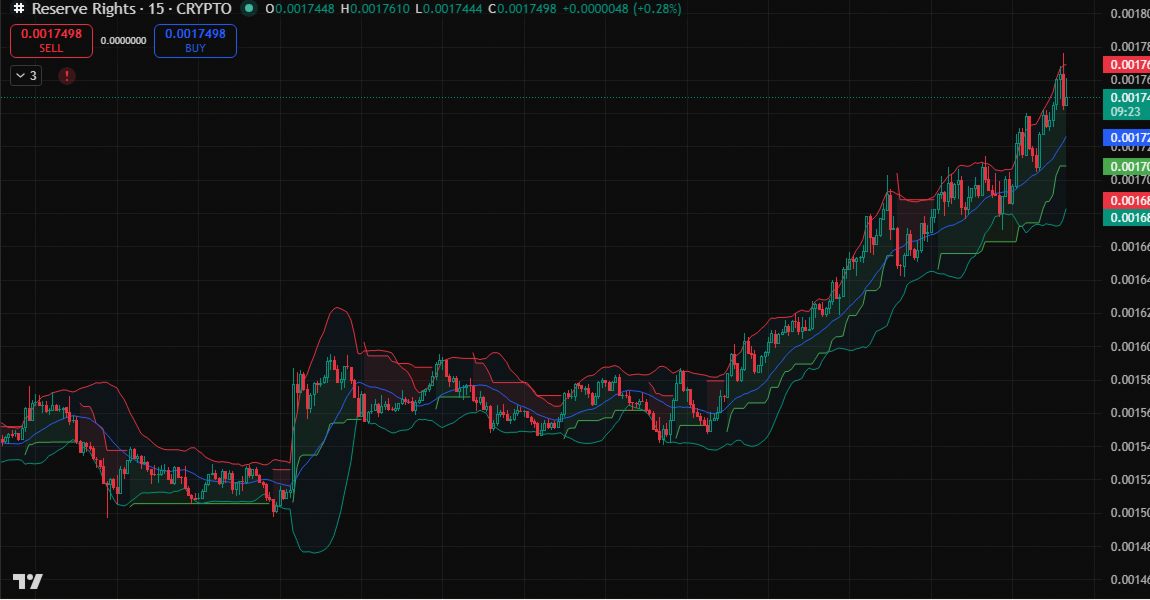Click the 0.00164 tick on price axis

point(1129,279)
